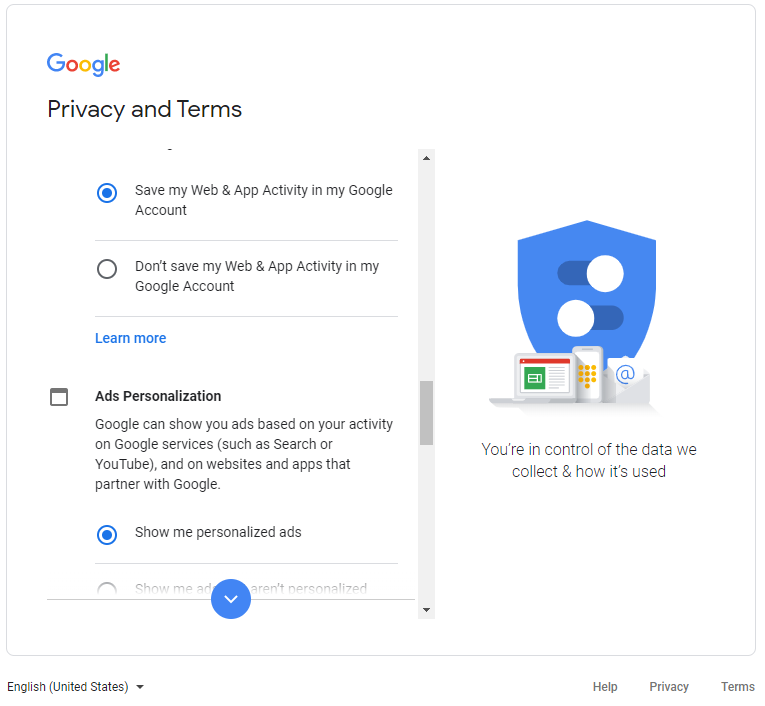Open the Learn more link
765x706 pixels.
point(130,338)
